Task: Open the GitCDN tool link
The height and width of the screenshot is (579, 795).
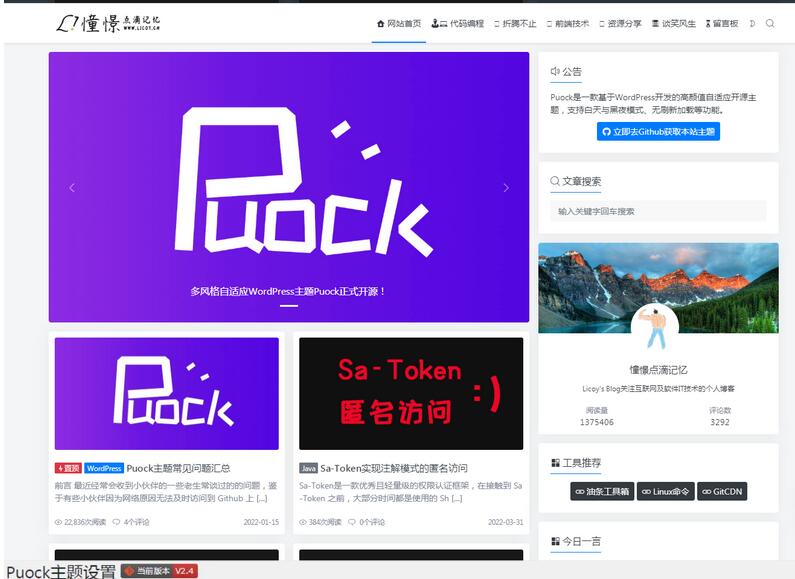Action: (722, 491)
